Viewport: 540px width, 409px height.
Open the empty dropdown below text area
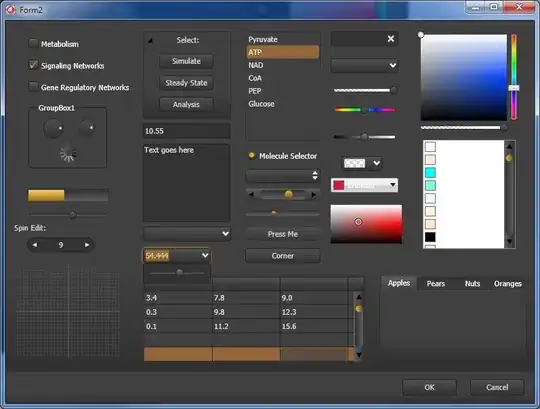point(225,234)
